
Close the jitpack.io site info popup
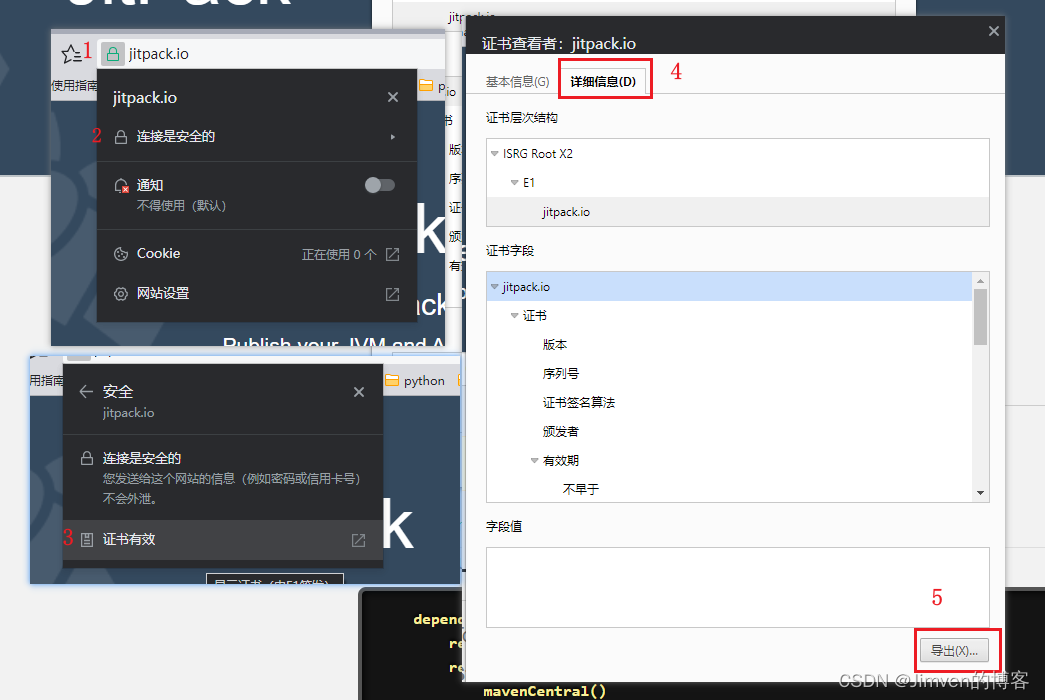[x=393, y=97]
